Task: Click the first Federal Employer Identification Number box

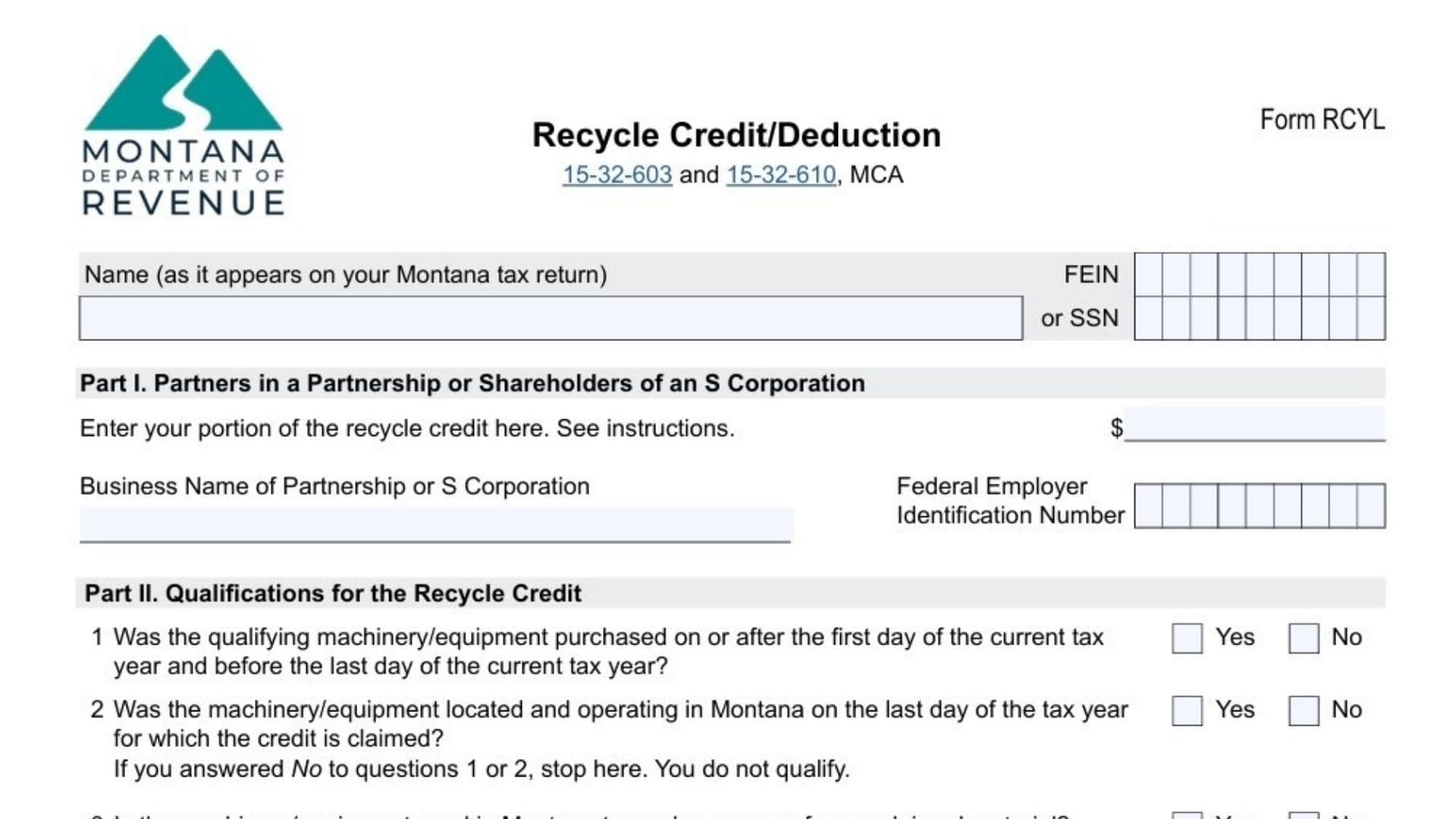Action: coord(1148,507)
